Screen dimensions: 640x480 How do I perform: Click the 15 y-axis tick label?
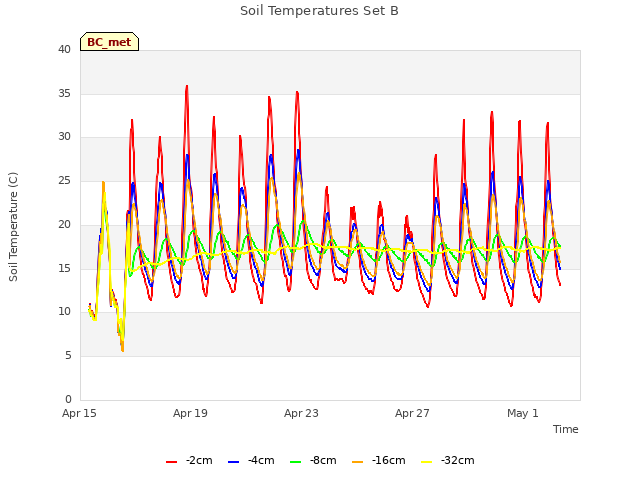[64, 268]
